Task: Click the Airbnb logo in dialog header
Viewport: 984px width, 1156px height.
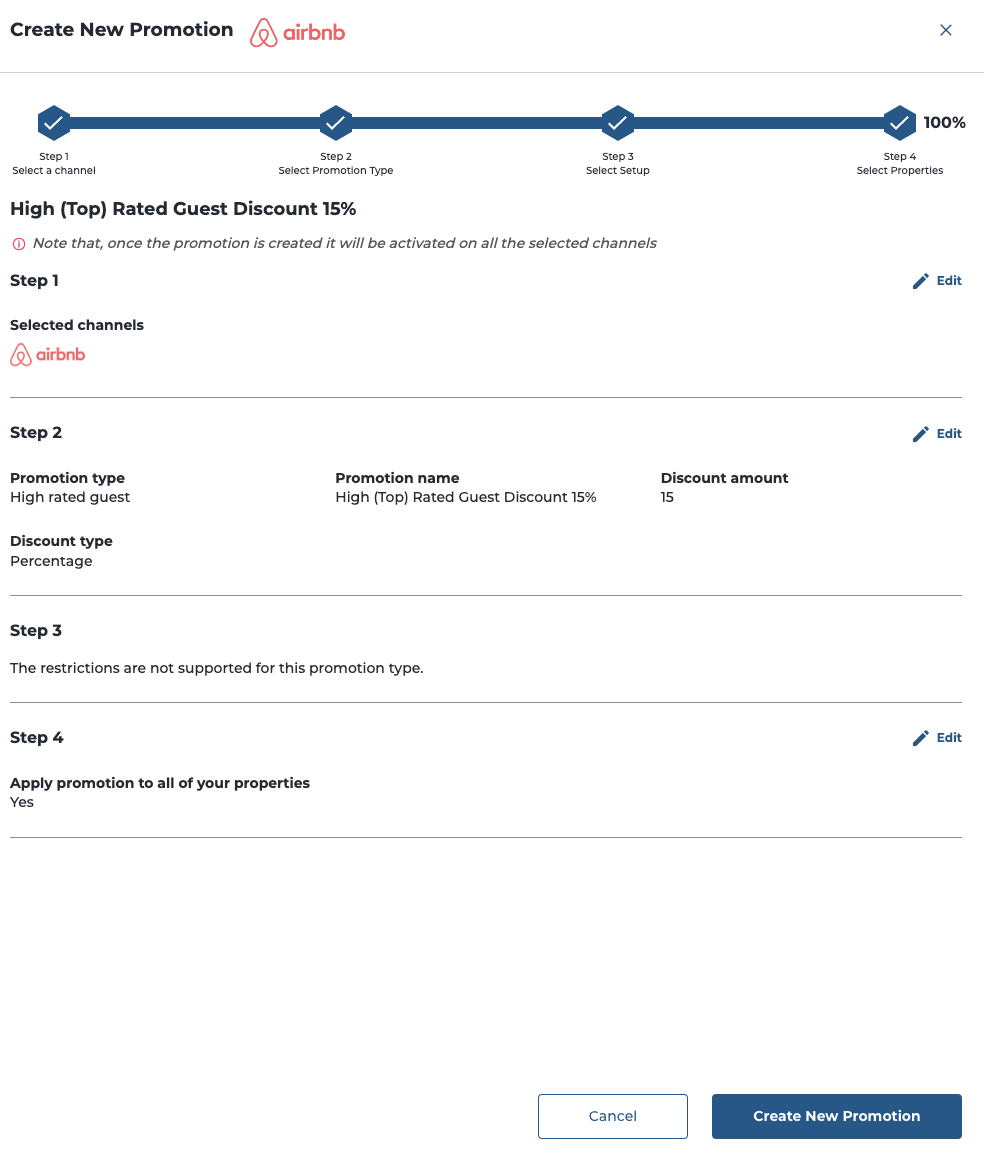Action: 297,32
